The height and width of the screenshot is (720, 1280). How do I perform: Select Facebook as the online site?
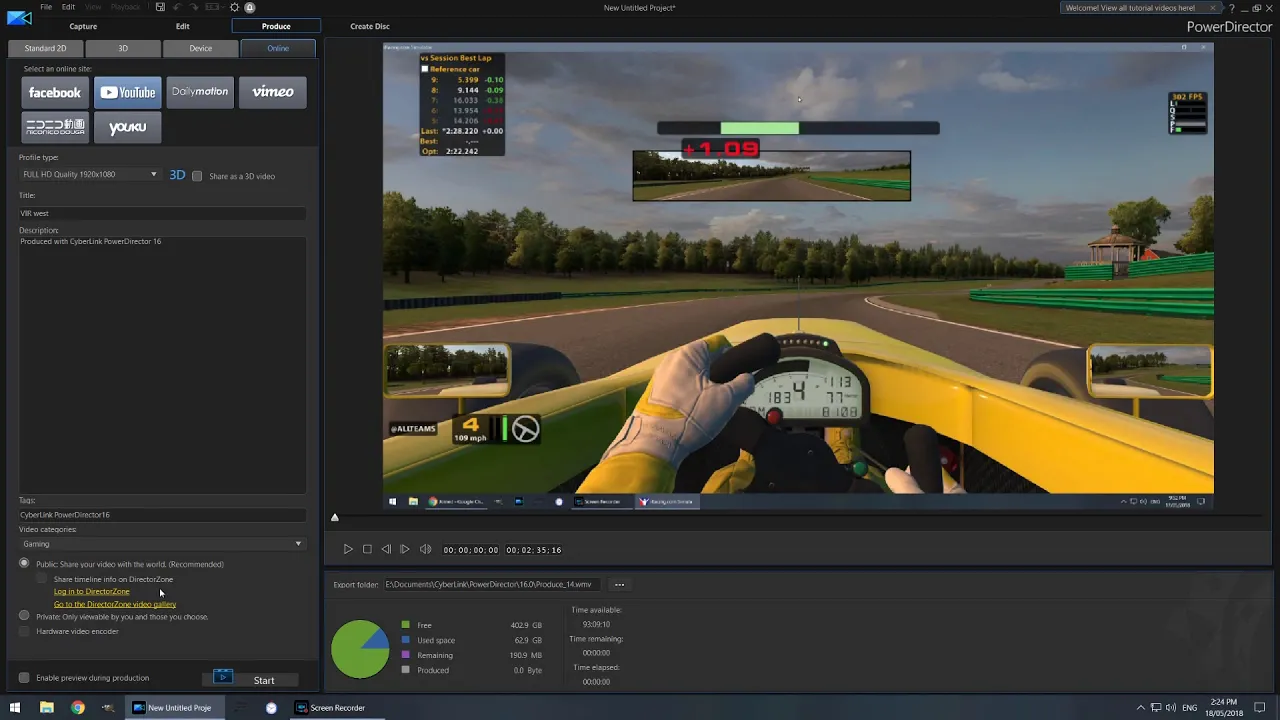54,92
